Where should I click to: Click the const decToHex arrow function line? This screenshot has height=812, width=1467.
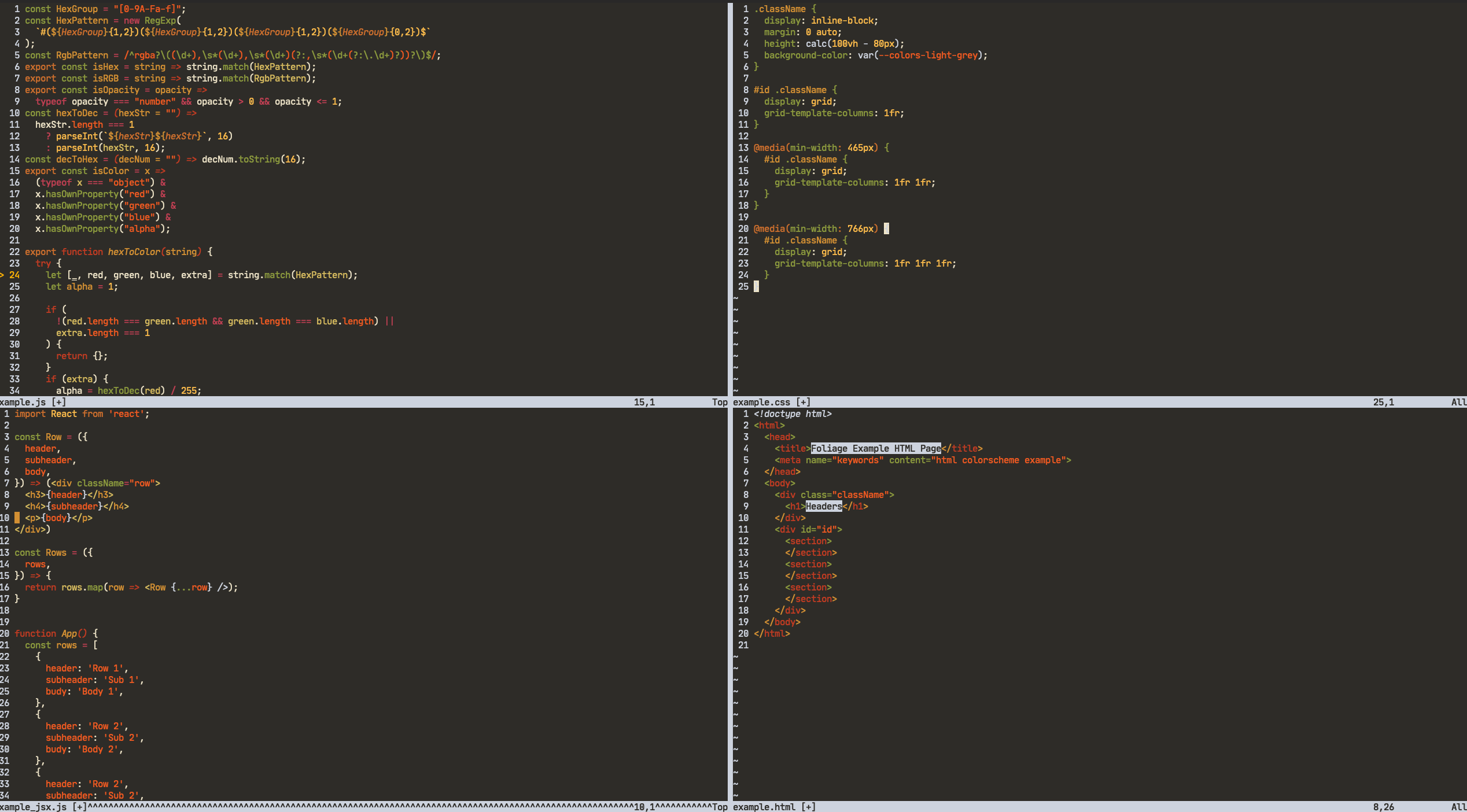tap(165, 159)
